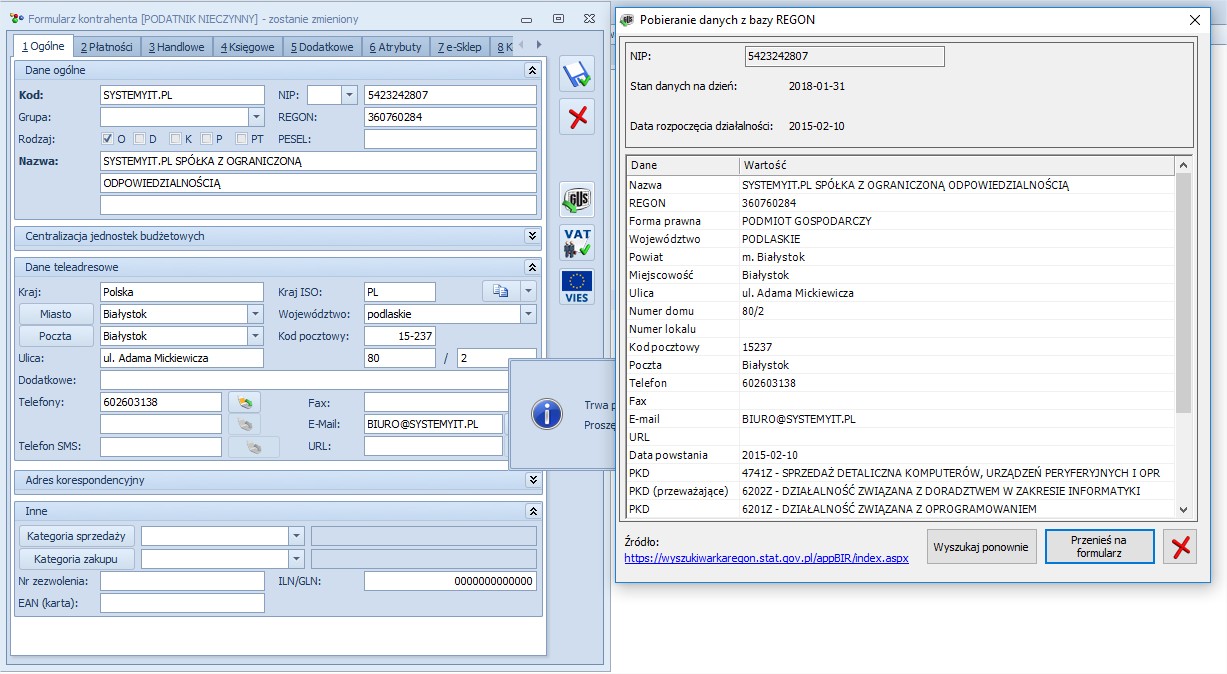Select the 1 Ogólne tab
The height and width of the screenshot is (674, 1227).
point(43,46)
